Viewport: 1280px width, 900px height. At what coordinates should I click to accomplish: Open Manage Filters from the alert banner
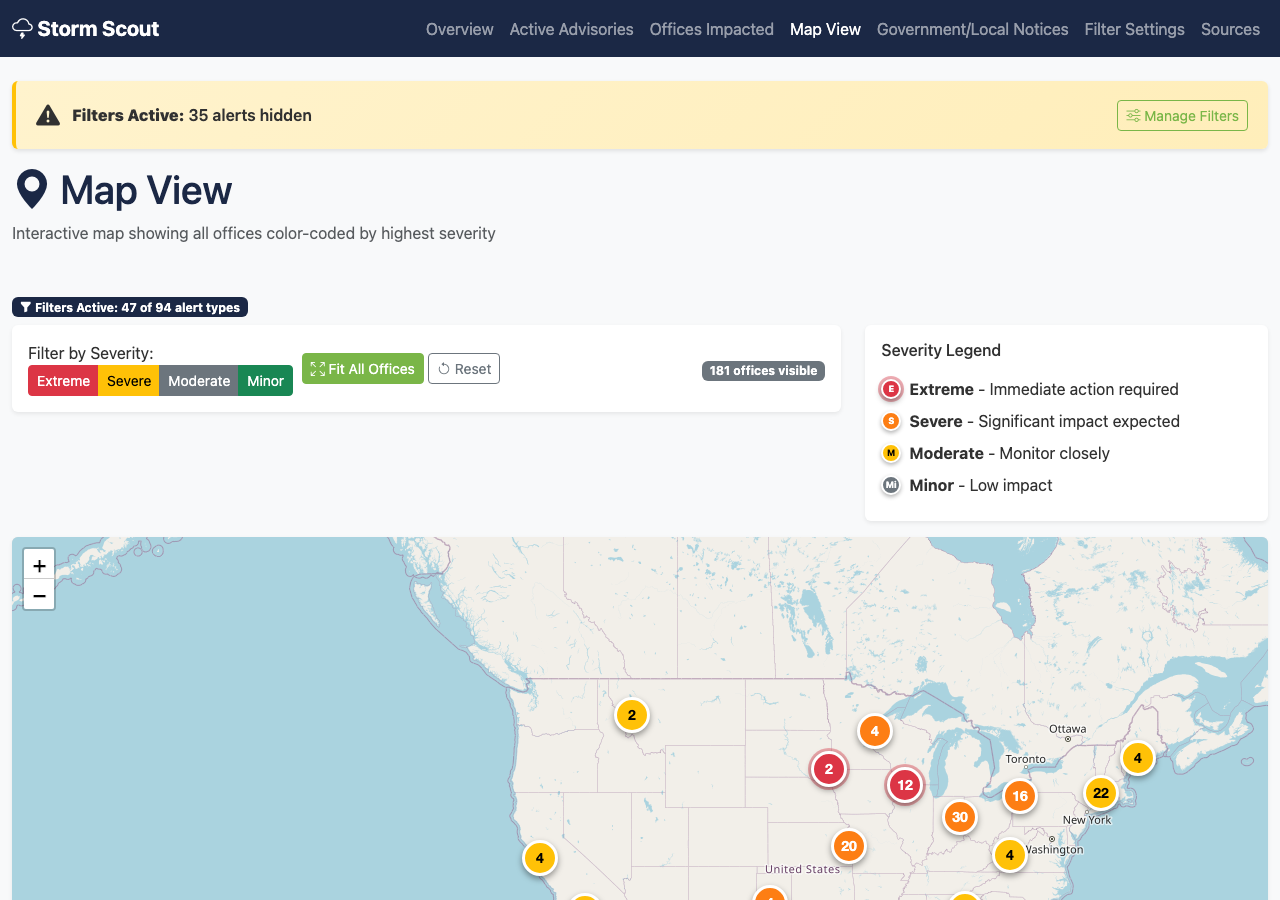(x=1182, y=115)
